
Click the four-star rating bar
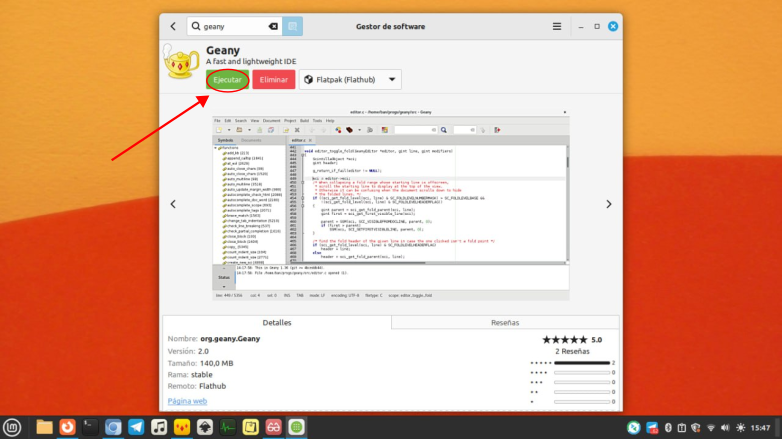point(582,373)
